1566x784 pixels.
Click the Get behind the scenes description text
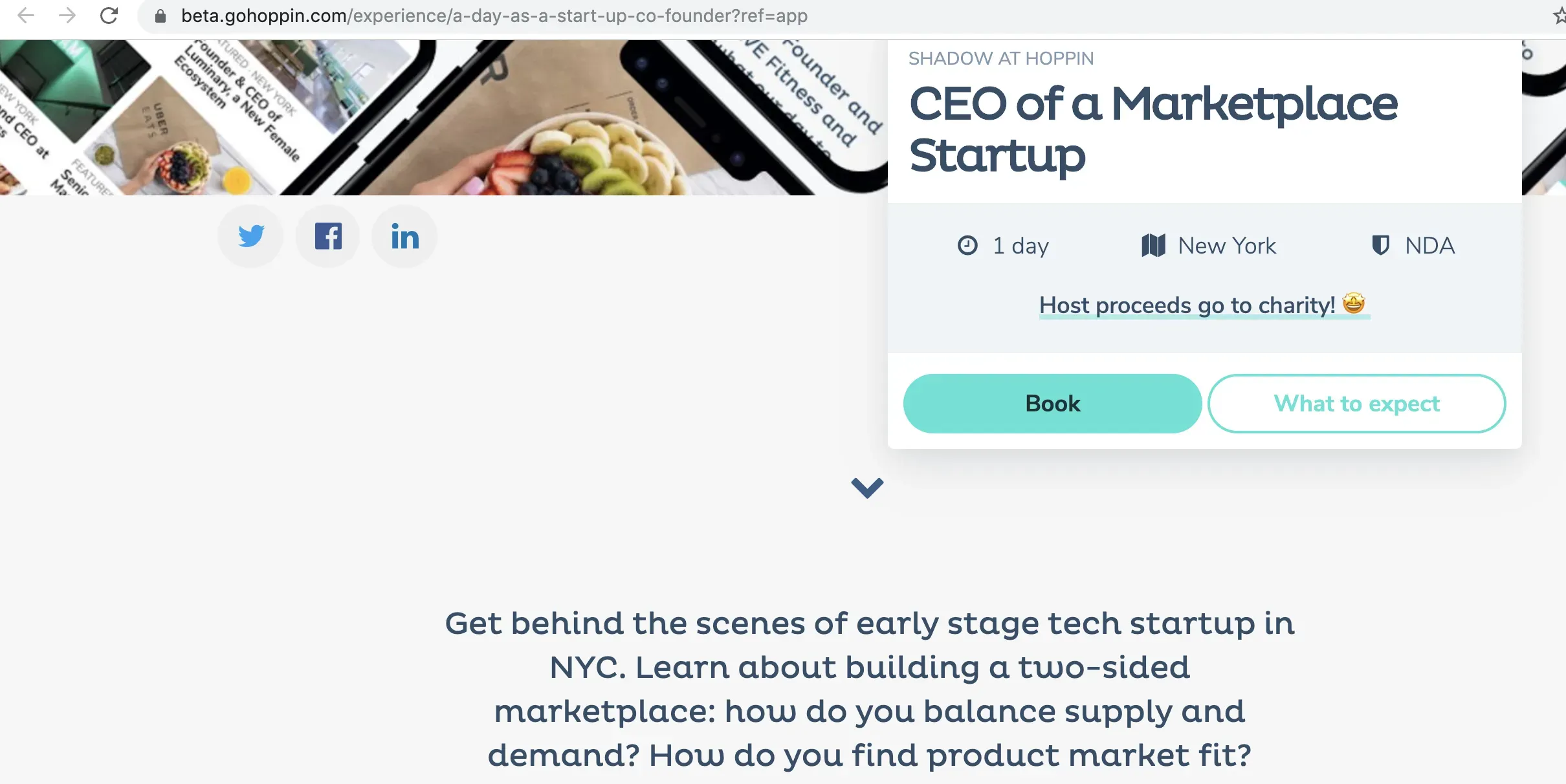coord(869,689)
